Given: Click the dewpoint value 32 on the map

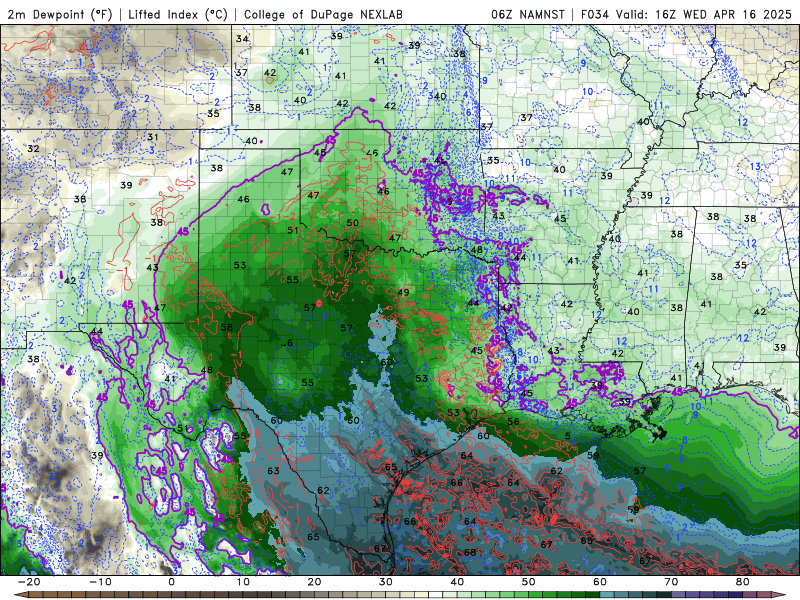Looking at the screenshot, I should coord(33,148).
